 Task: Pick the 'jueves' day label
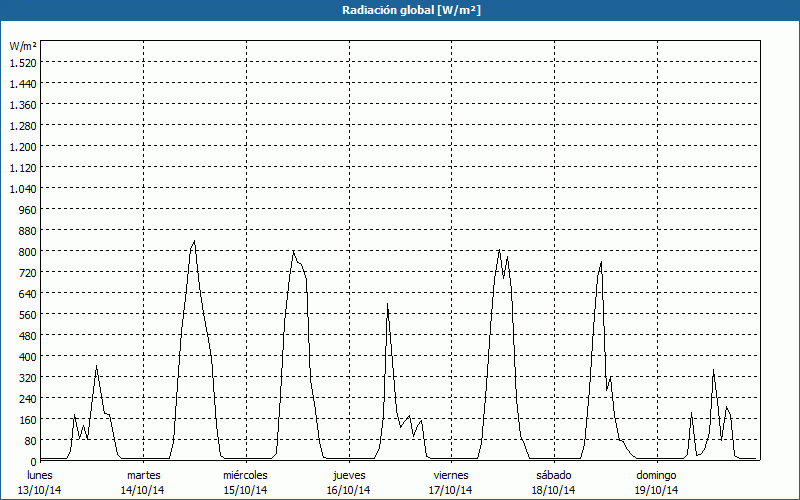tap(348, 475)
